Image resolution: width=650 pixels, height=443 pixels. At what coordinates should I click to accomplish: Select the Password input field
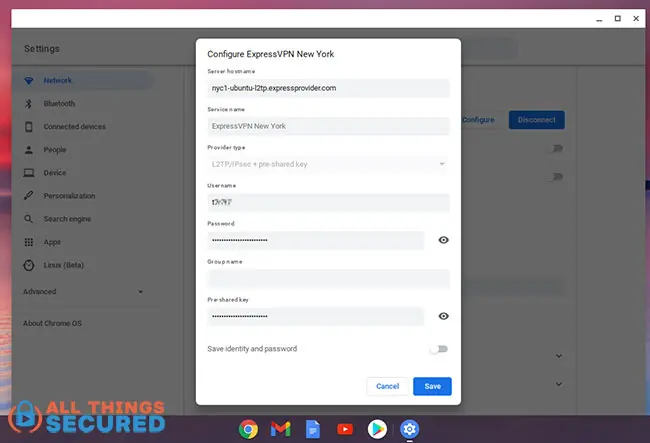[x=316, y=240]
